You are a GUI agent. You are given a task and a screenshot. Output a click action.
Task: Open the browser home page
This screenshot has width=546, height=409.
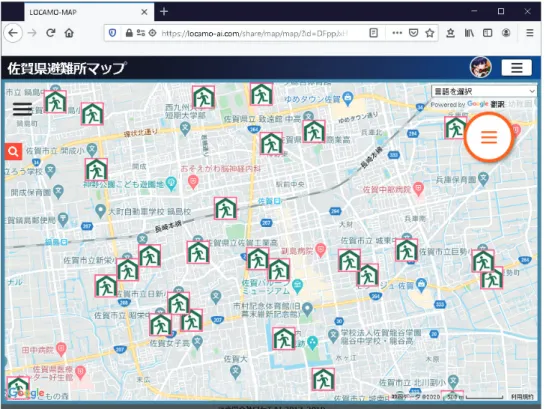[x=69, y=33]
